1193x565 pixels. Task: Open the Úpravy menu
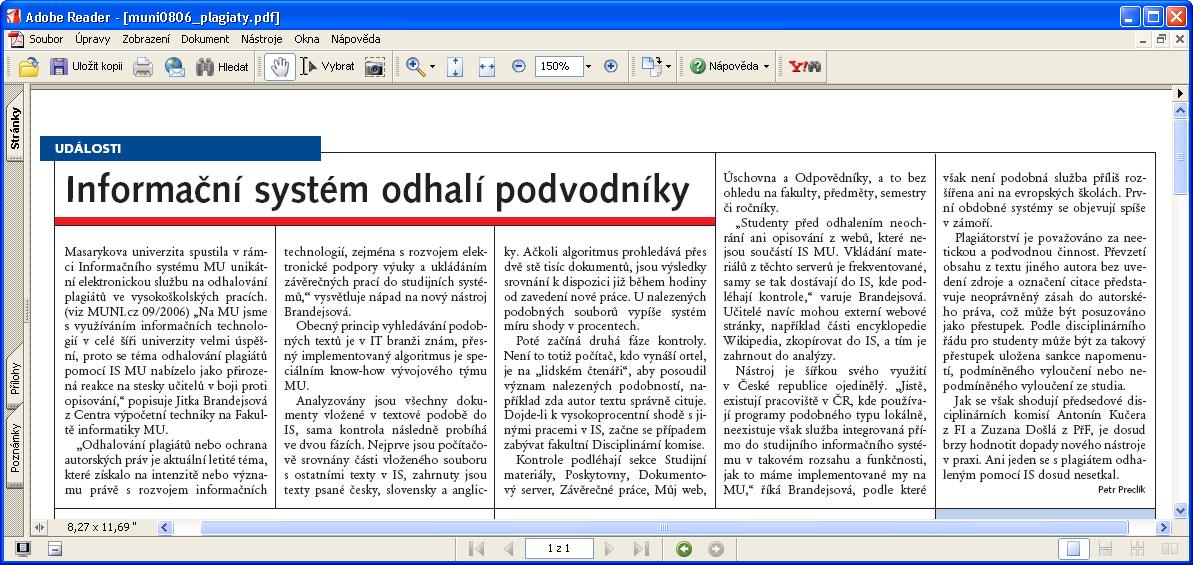93,40
